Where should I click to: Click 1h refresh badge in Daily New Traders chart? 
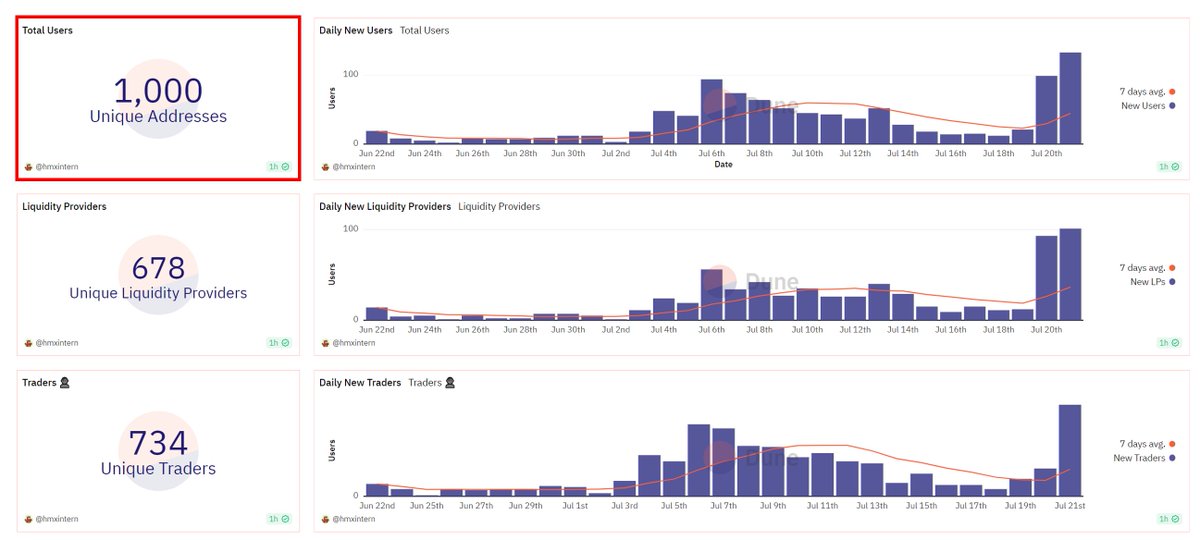(1171, 519)
